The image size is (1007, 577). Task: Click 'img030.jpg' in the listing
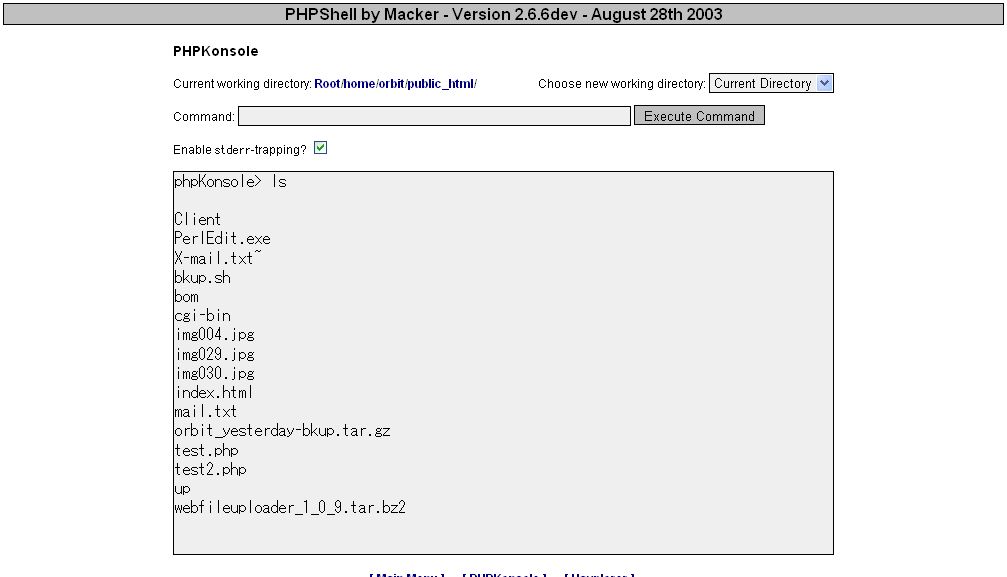(215, 373)
